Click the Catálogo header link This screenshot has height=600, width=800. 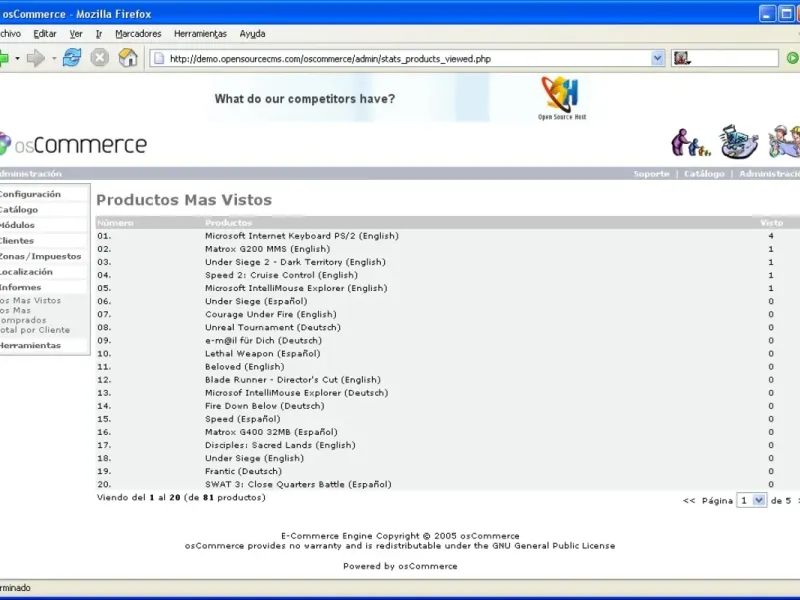click(704, 174)
